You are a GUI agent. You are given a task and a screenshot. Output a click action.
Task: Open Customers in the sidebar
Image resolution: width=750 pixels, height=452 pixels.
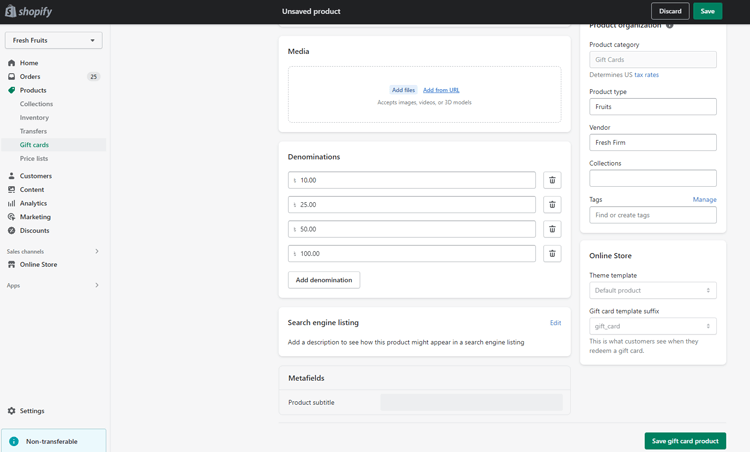35,176
